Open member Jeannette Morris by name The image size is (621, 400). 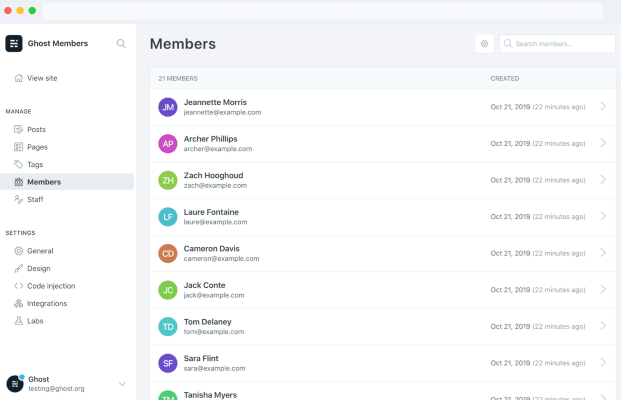(215, 102)
